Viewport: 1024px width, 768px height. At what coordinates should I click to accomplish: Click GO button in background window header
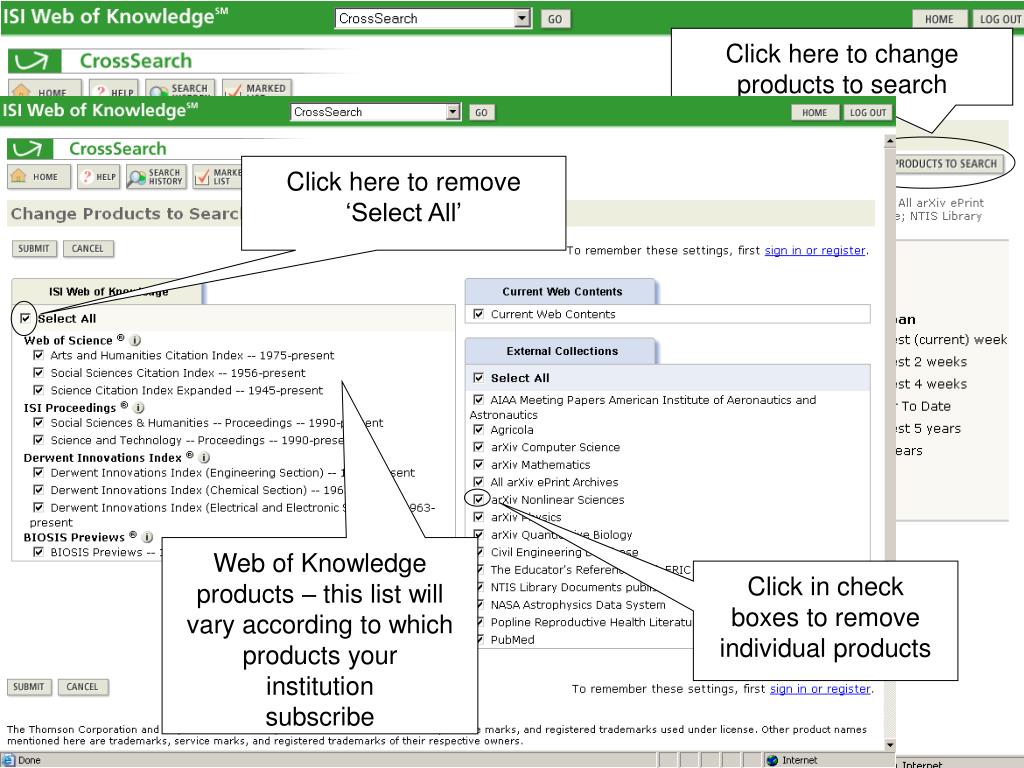(555, 19)
